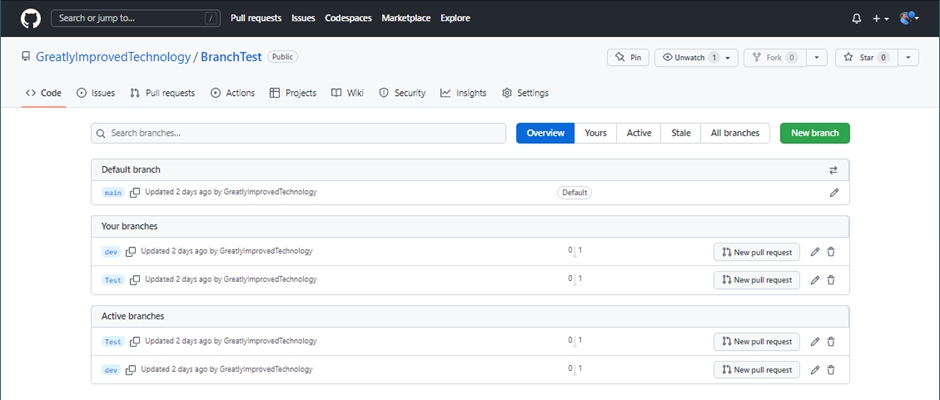The width and height of the screenshot is (940, 400).
Task: Rename the main default branch
Action: (834, 192)
